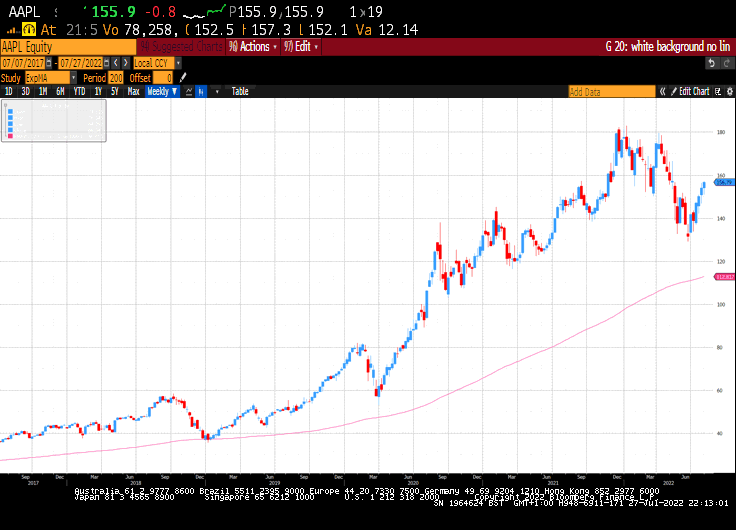Click the pink moving average axis value label

tap(724, 277)
